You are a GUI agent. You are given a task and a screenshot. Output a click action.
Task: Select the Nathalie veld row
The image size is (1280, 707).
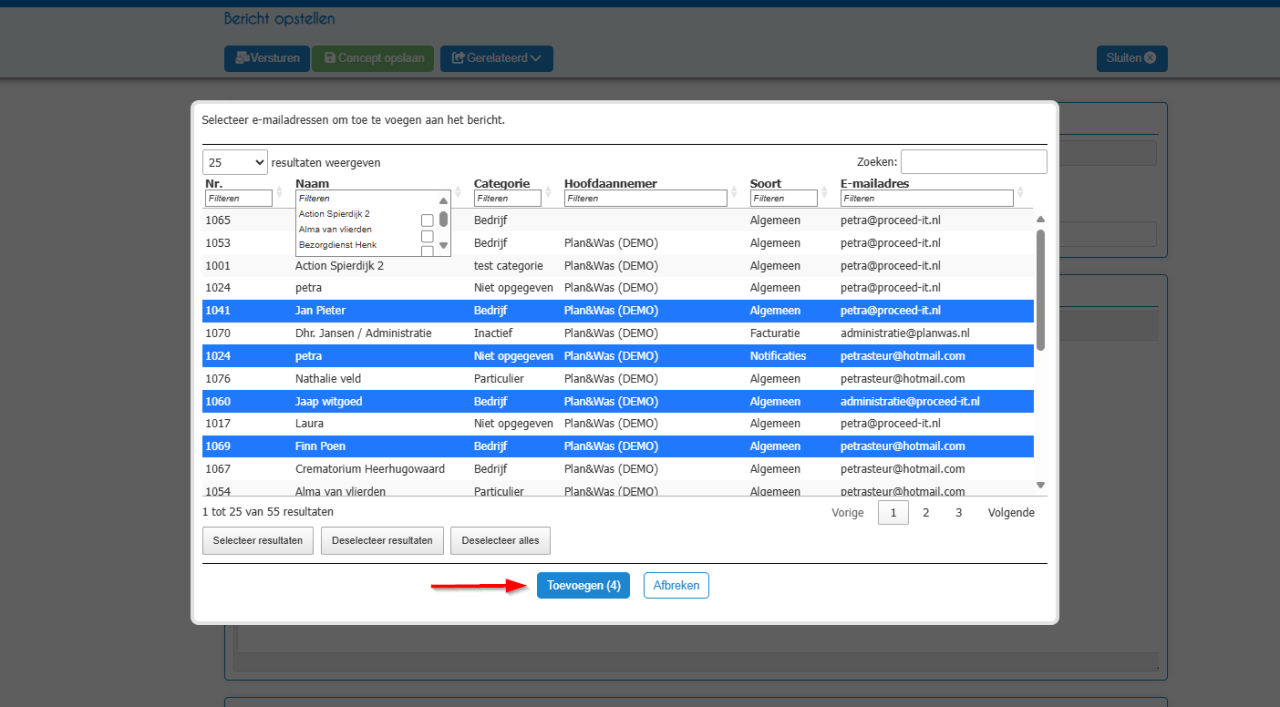tap(618, 379)
